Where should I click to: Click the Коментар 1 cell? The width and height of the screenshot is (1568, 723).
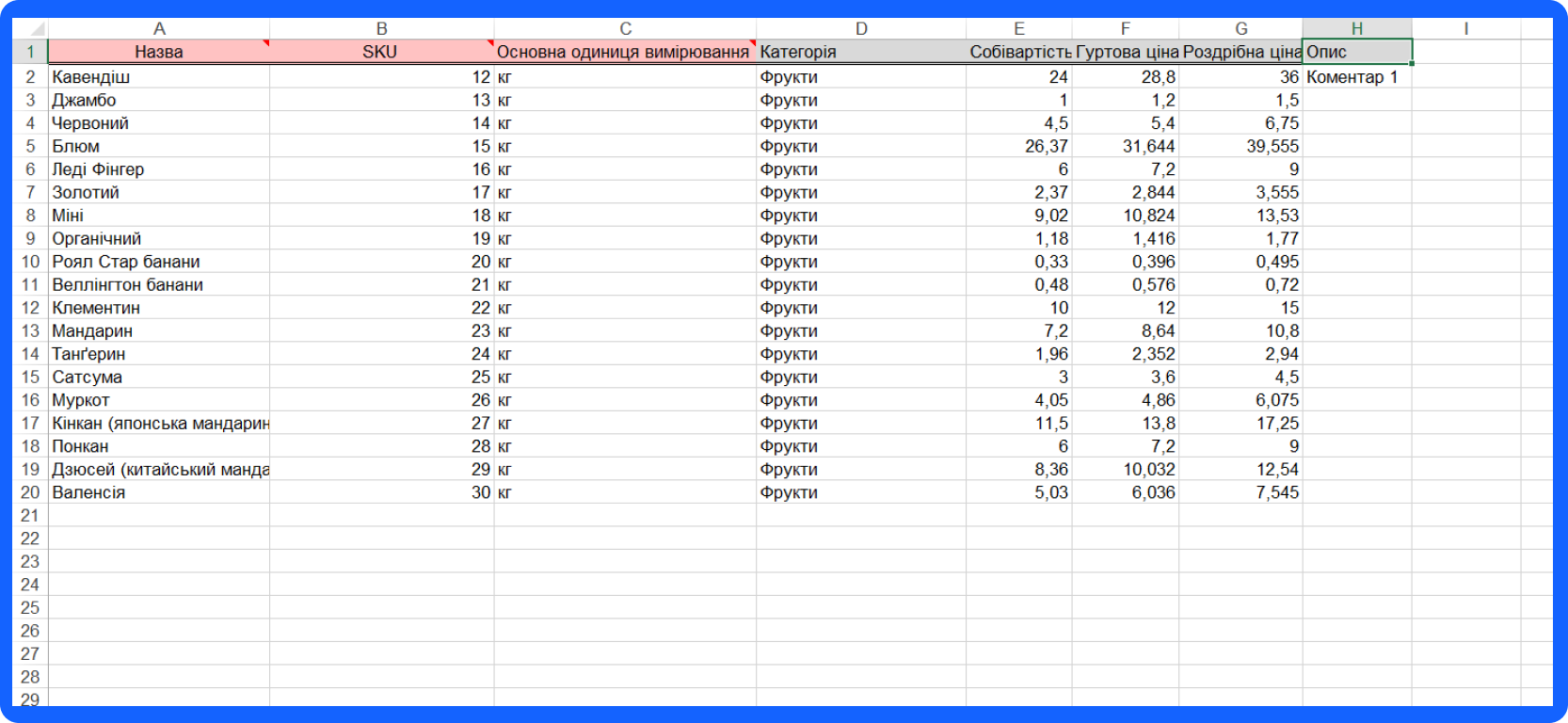(1355, 77)
